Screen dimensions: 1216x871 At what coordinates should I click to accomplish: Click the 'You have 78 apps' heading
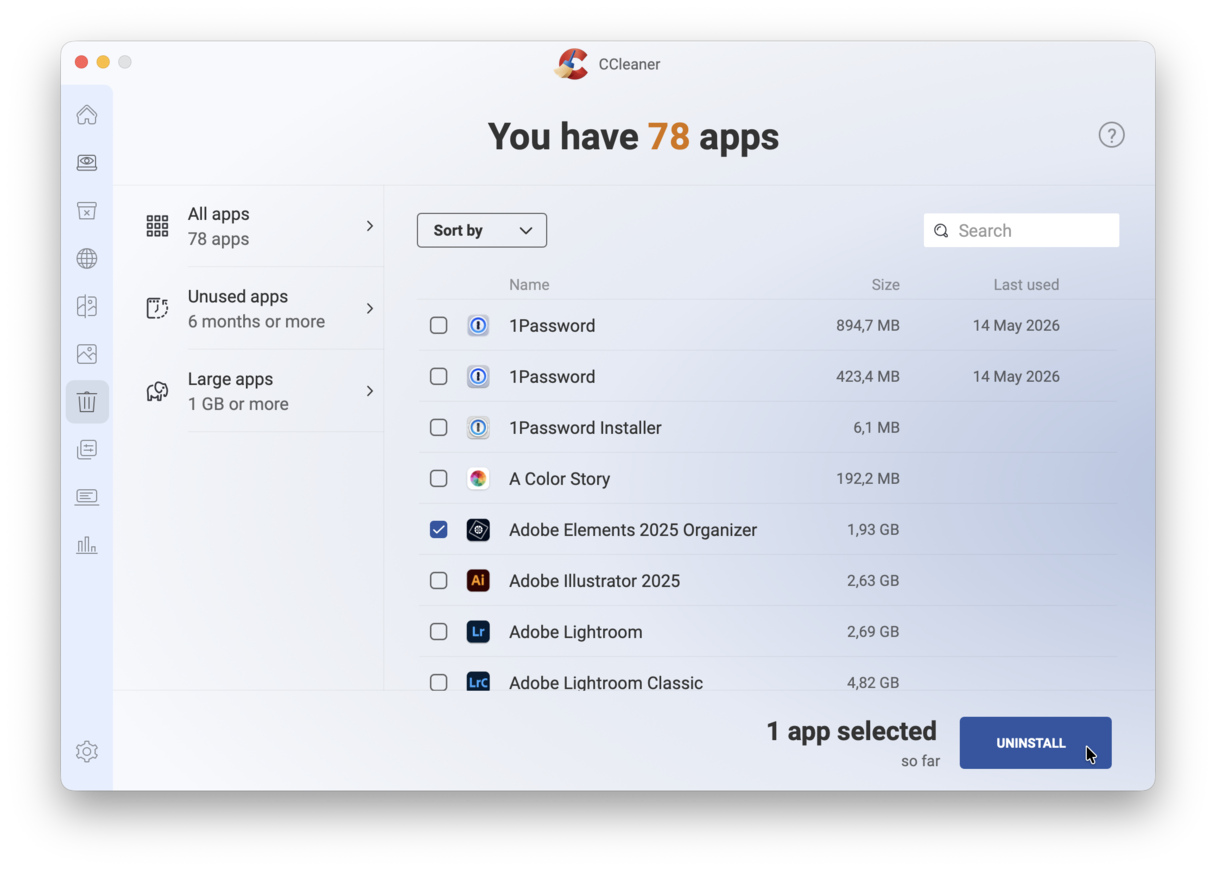(633, 136)
